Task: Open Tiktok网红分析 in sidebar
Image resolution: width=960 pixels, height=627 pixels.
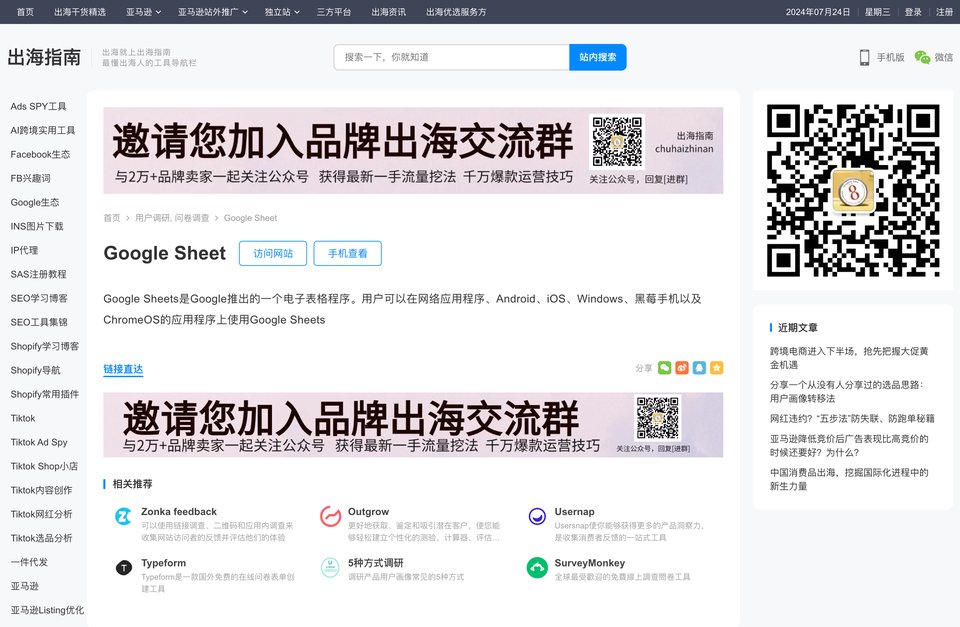Action: point(41,514)
